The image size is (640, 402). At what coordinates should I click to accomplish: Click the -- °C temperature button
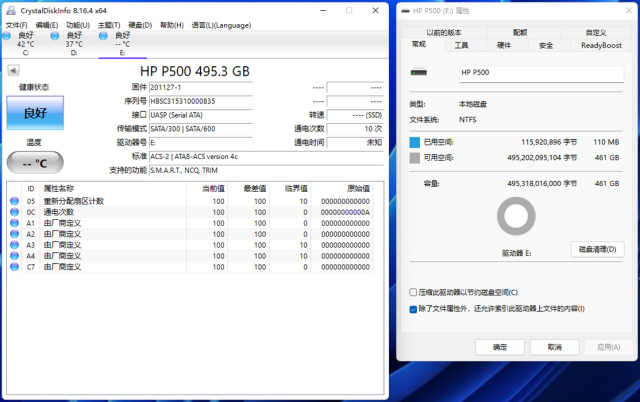click(x=35, y=163)
